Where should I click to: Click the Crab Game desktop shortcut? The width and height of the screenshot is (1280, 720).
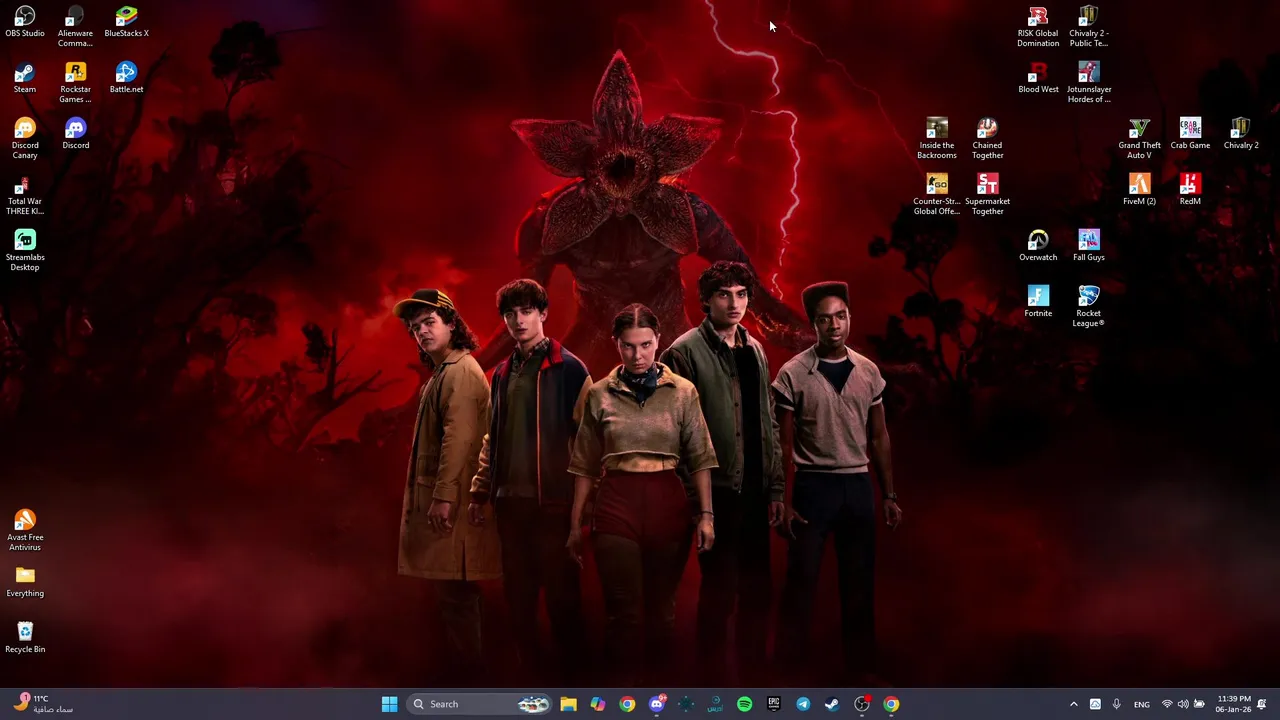pyautogui.click(x=1190, y=134)
